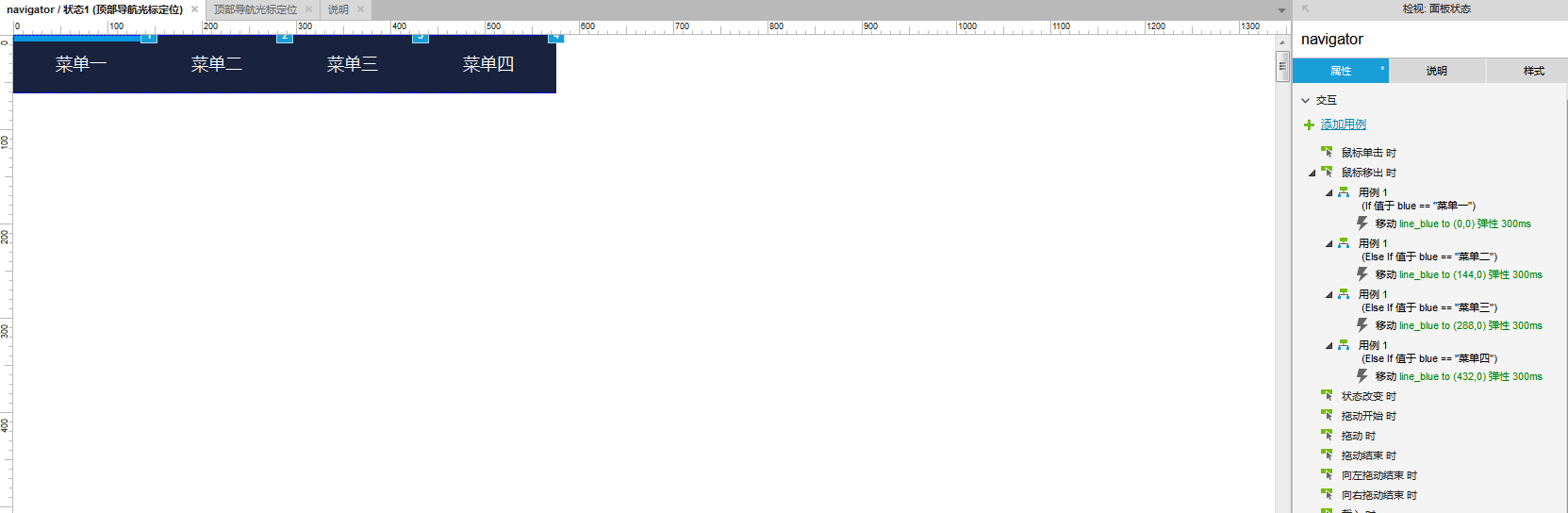Collapse the 交互 section chevron
The width and height of the screenshot is (1568, 513).
click(1306, 100)
